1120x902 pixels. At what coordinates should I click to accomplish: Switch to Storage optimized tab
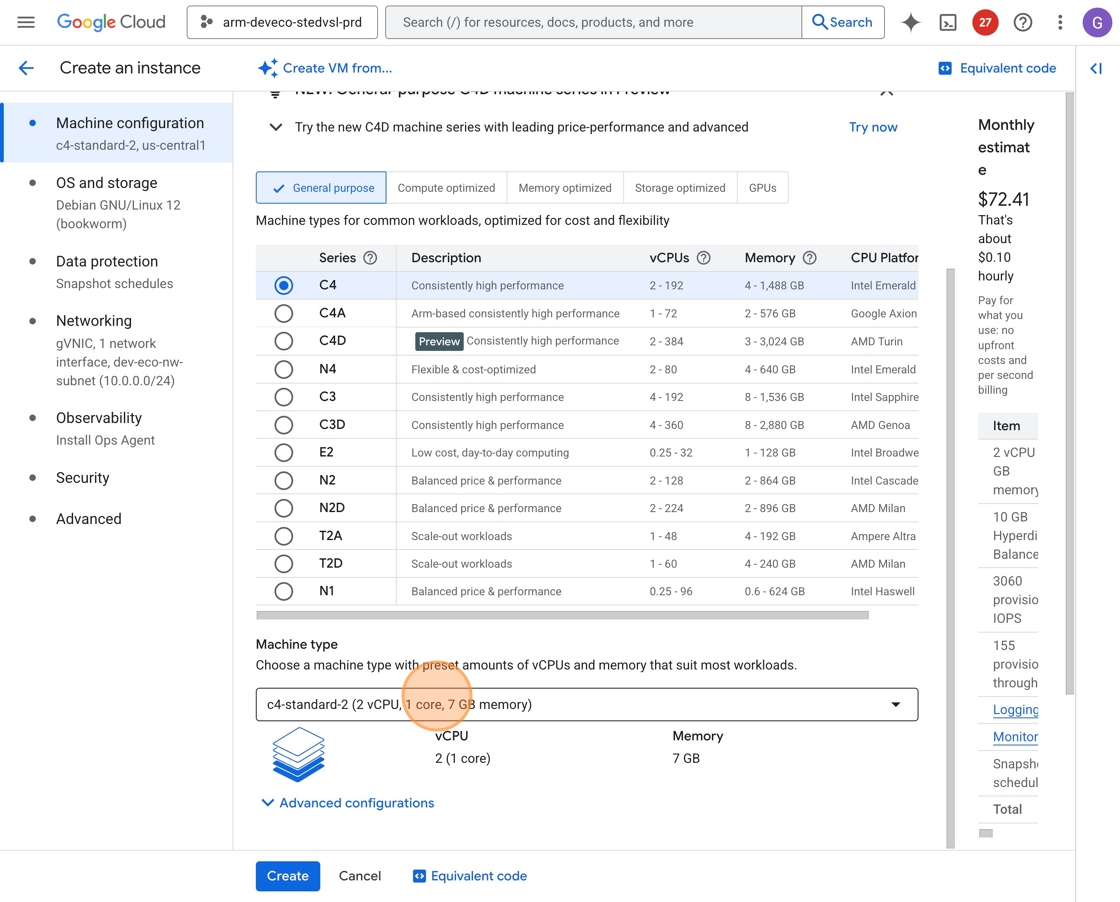click(x=680, y=188)
